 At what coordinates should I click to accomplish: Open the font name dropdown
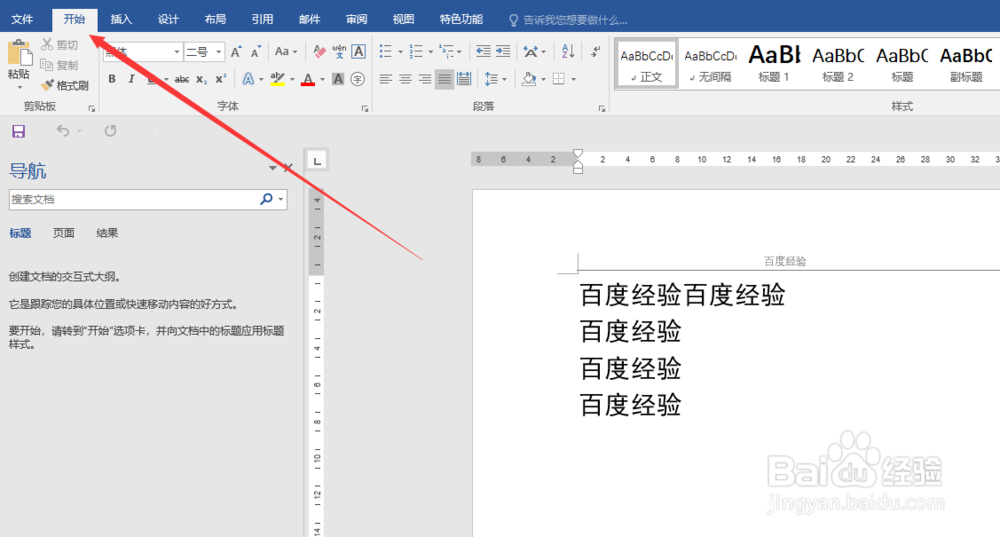tap(177, 52)
